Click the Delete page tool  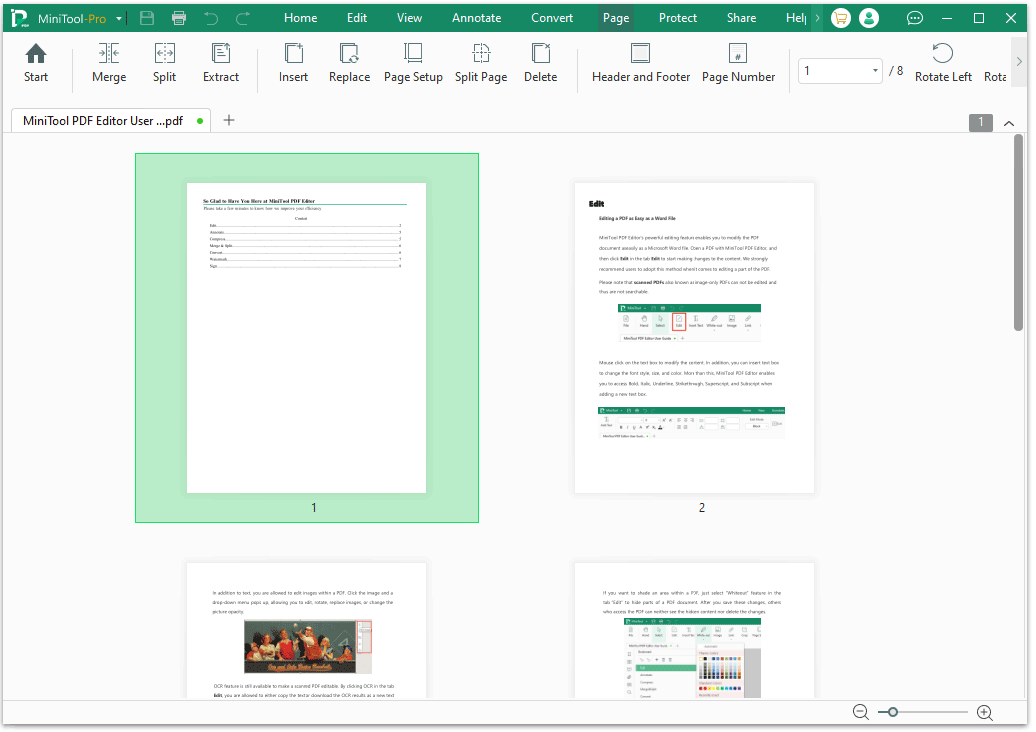(x=540, y=63)
